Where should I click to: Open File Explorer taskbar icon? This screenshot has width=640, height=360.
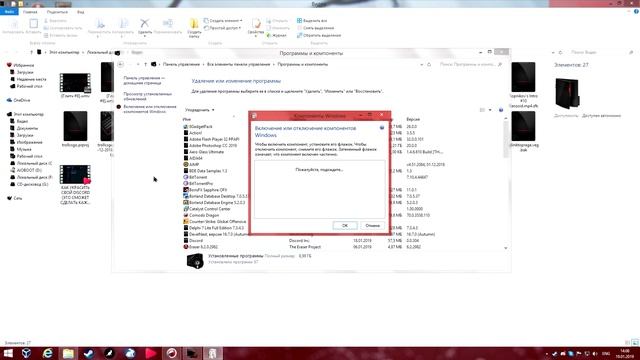coord(68,353)
